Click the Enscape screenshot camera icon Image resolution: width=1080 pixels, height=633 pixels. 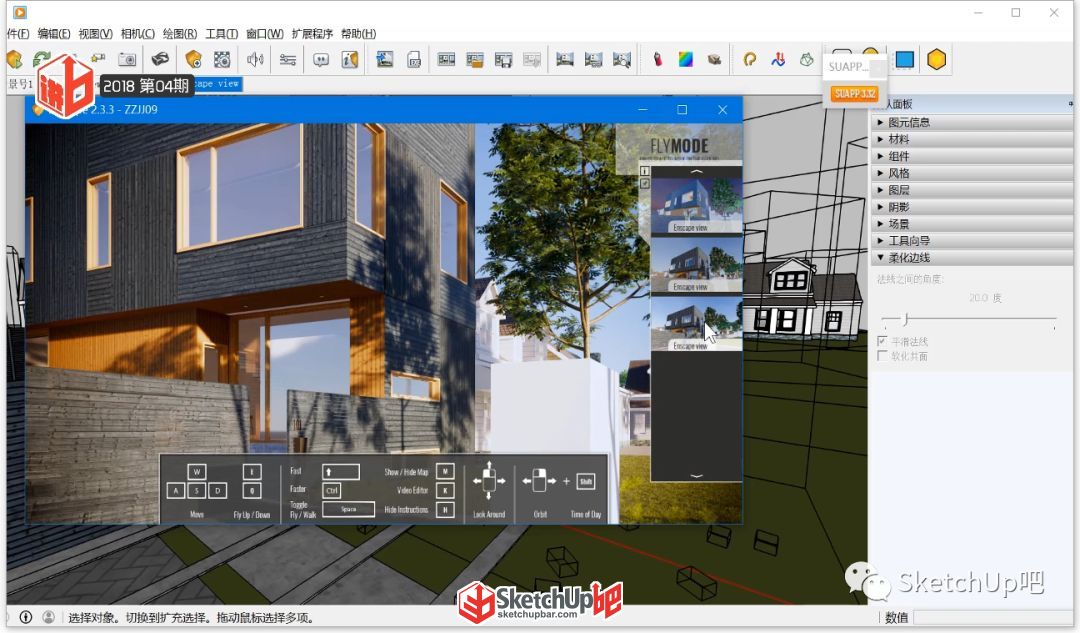[x=127, y=60]
